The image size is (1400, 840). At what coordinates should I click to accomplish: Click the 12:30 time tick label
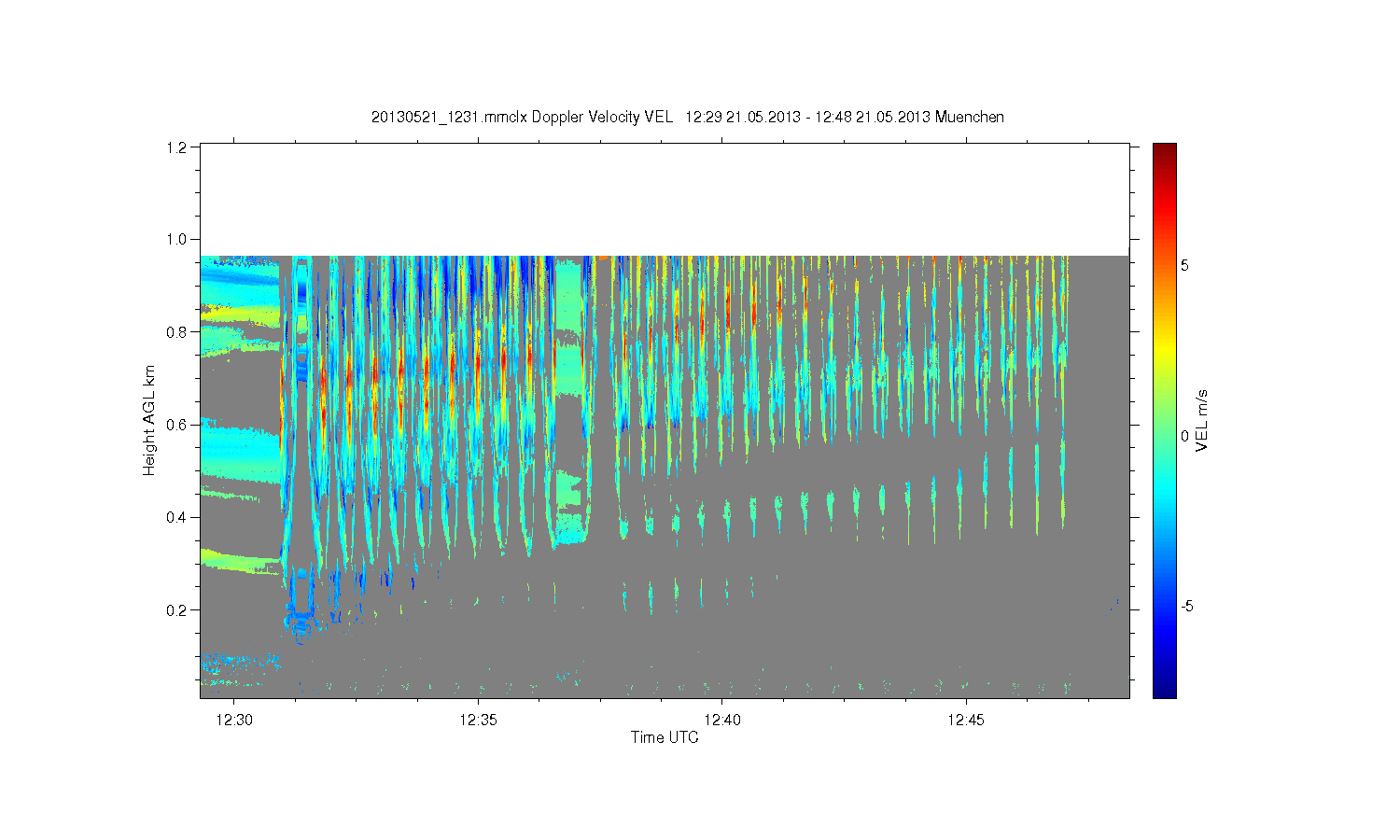[233, 720]
